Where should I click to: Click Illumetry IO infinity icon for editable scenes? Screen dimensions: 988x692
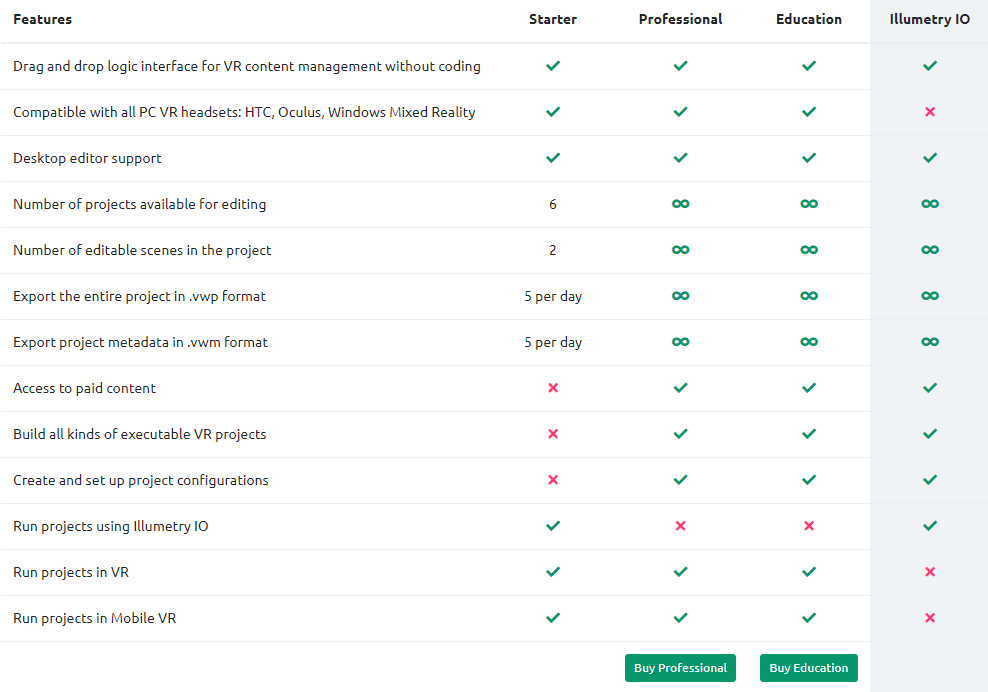930,250
